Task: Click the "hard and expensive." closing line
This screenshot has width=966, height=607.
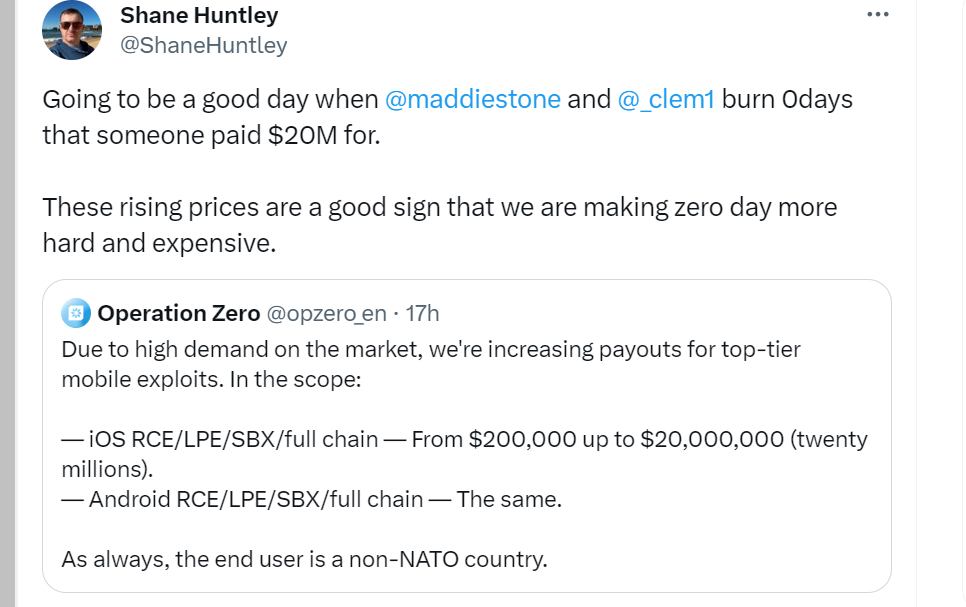Action: pos(158,242)
